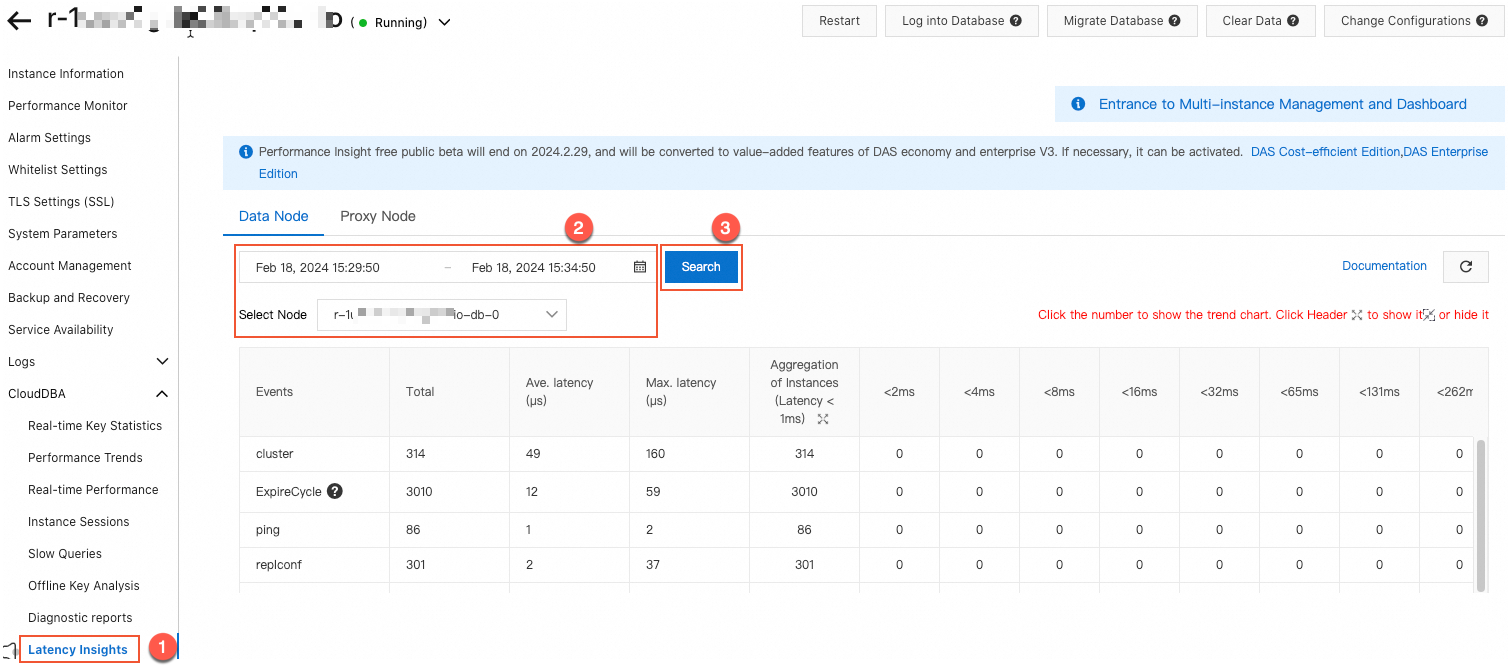Image resolution: width=1510 pixels, height=666 pixels.
Task: Open the calendar icon in date range
Action: [640, 267]
